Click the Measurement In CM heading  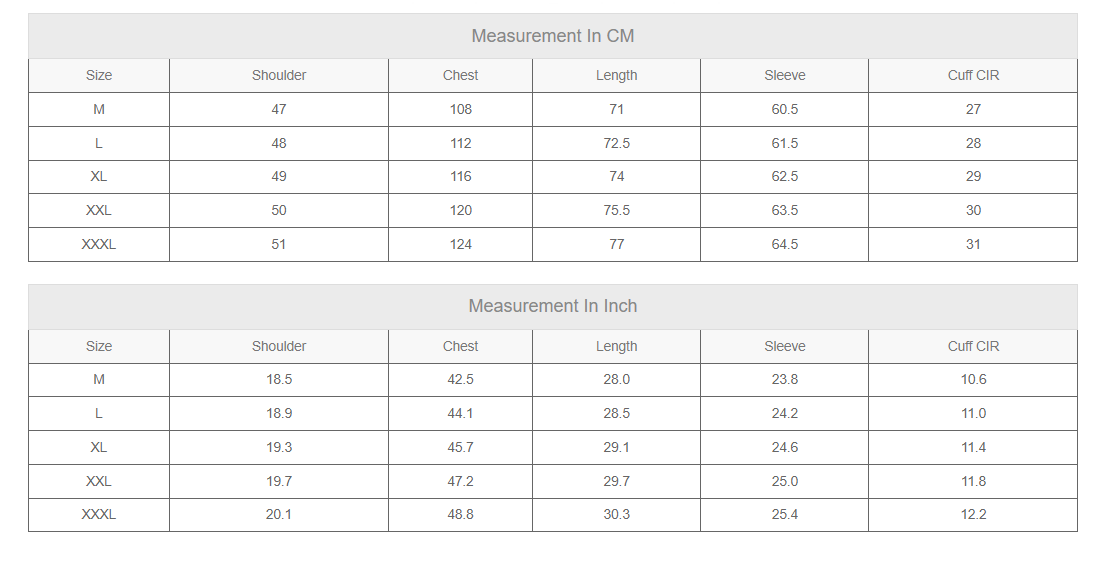552,36
